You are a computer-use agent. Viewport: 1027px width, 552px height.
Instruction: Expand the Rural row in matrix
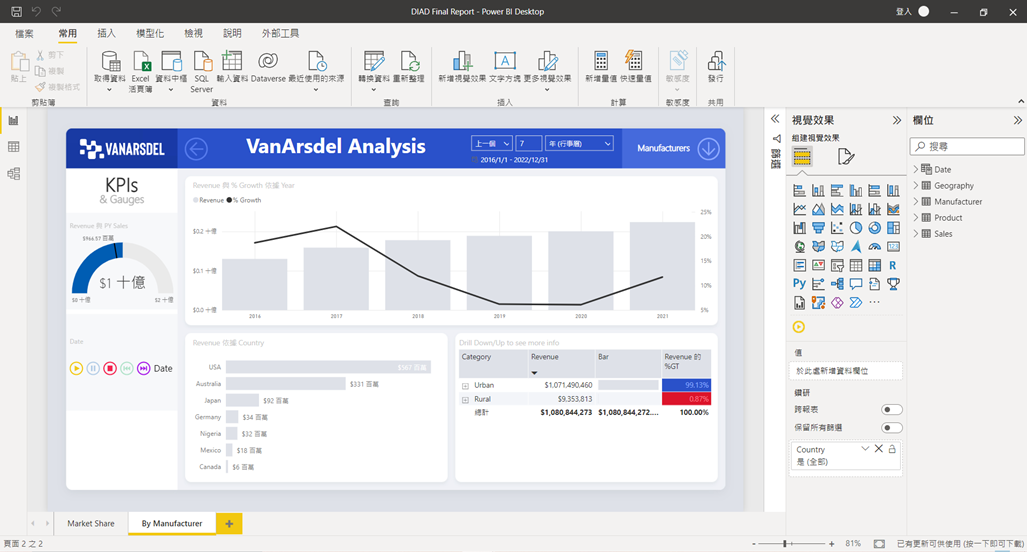point(465,399)
